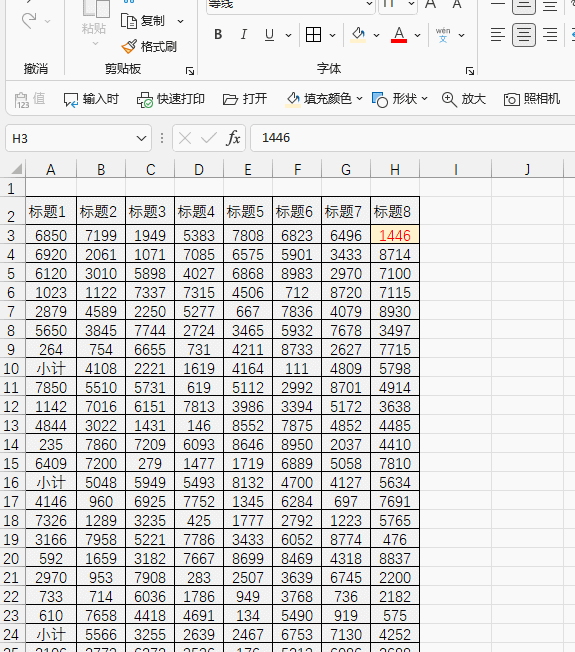
Task: Expand 填充颜色 quick toolbar dropdown
Action: [359, 99]
